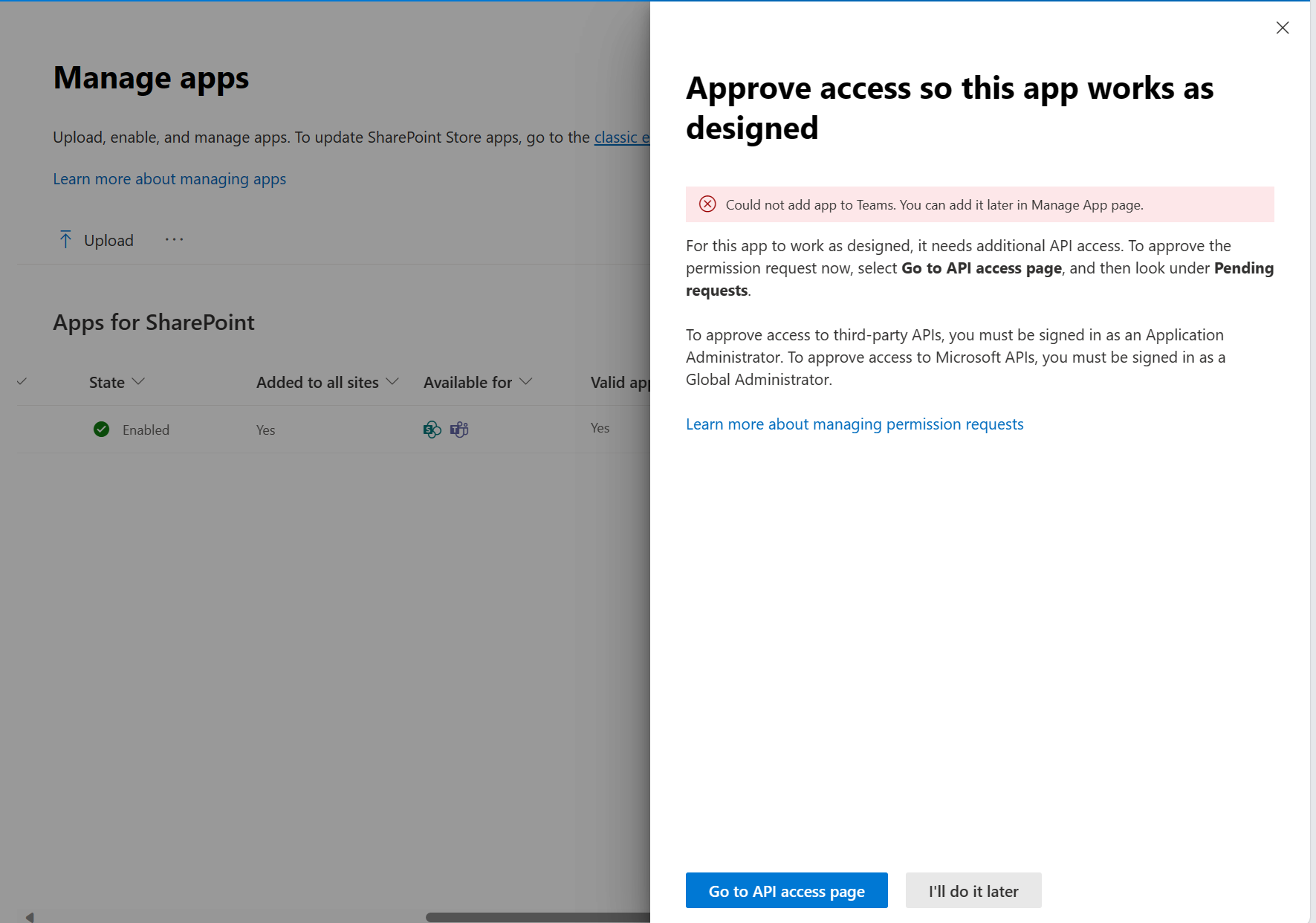The width and height of the screenshot is (1316, 923).
Task: Click the Teams icon under Available for
Action: [x=459, y=430]
